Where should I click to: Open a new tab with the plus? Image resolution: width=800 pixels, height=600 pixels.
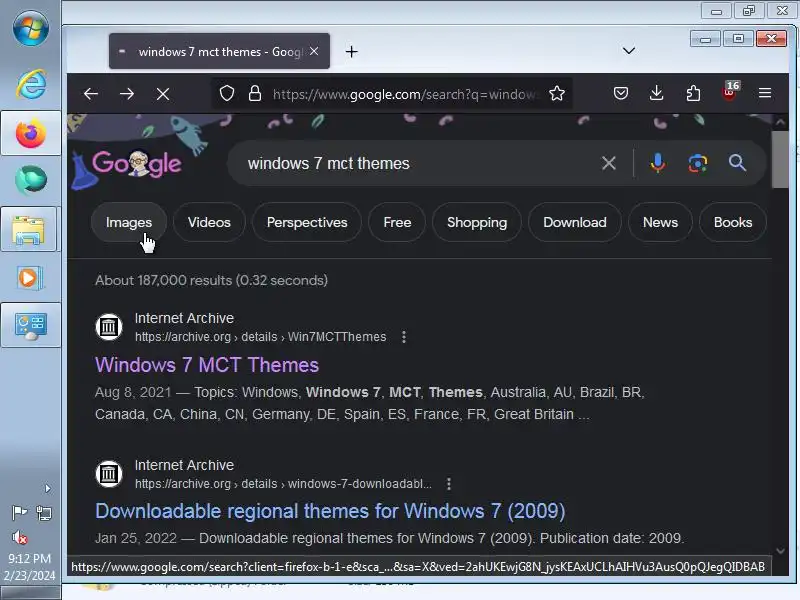pyautogui.click(x=352, y=52)
